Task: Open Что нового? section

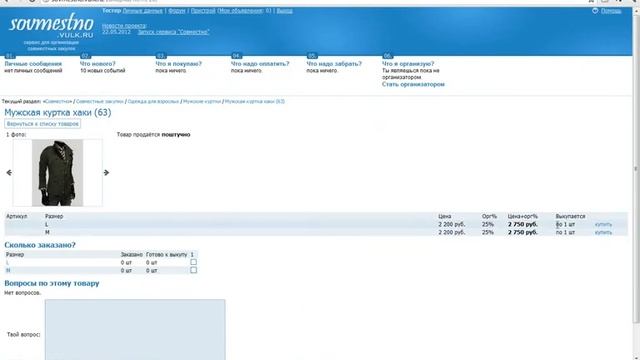Action: (98, 64)
